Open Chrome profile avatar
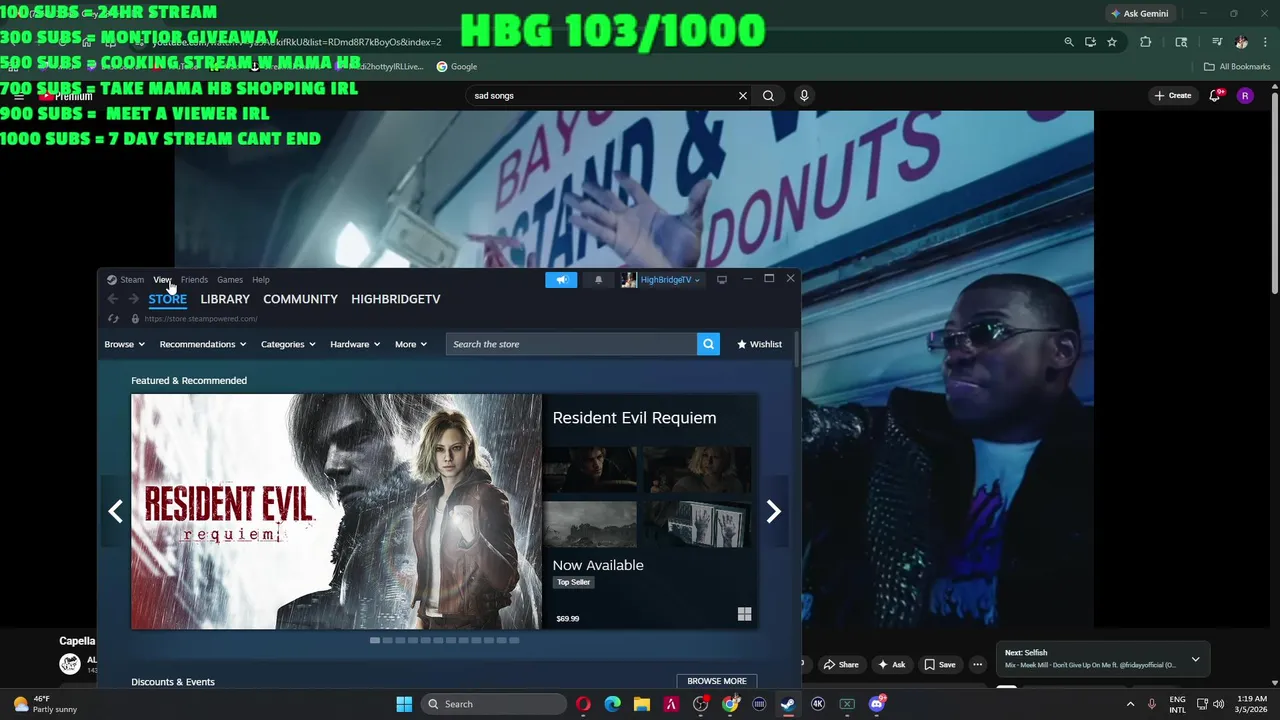The width and height of the screenshot is (1280, 720). tap(1242, 42)
